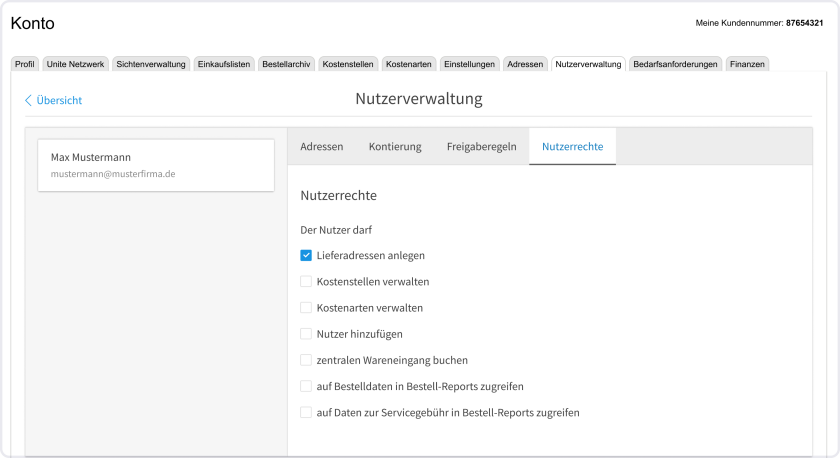Uncheck Lieferadressen anlegen checkbox
The height and width of the screenshot is (458, 840).
[306, 256]
